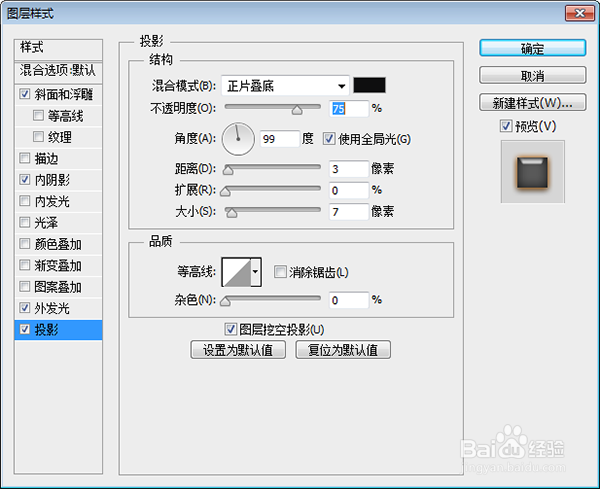Toggle 图层挖空投影 checkbox

click(230, 329)
